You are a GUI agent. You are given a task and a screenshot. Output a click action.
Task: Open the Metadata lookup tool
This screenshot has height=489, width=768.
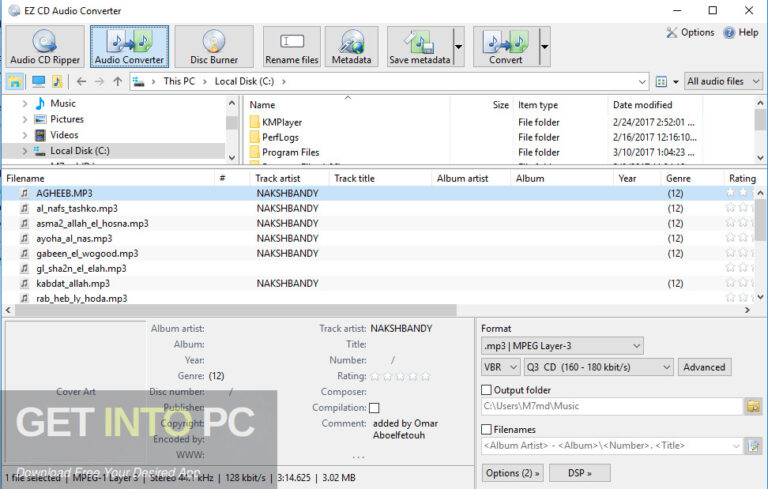[x=351, y=47]
